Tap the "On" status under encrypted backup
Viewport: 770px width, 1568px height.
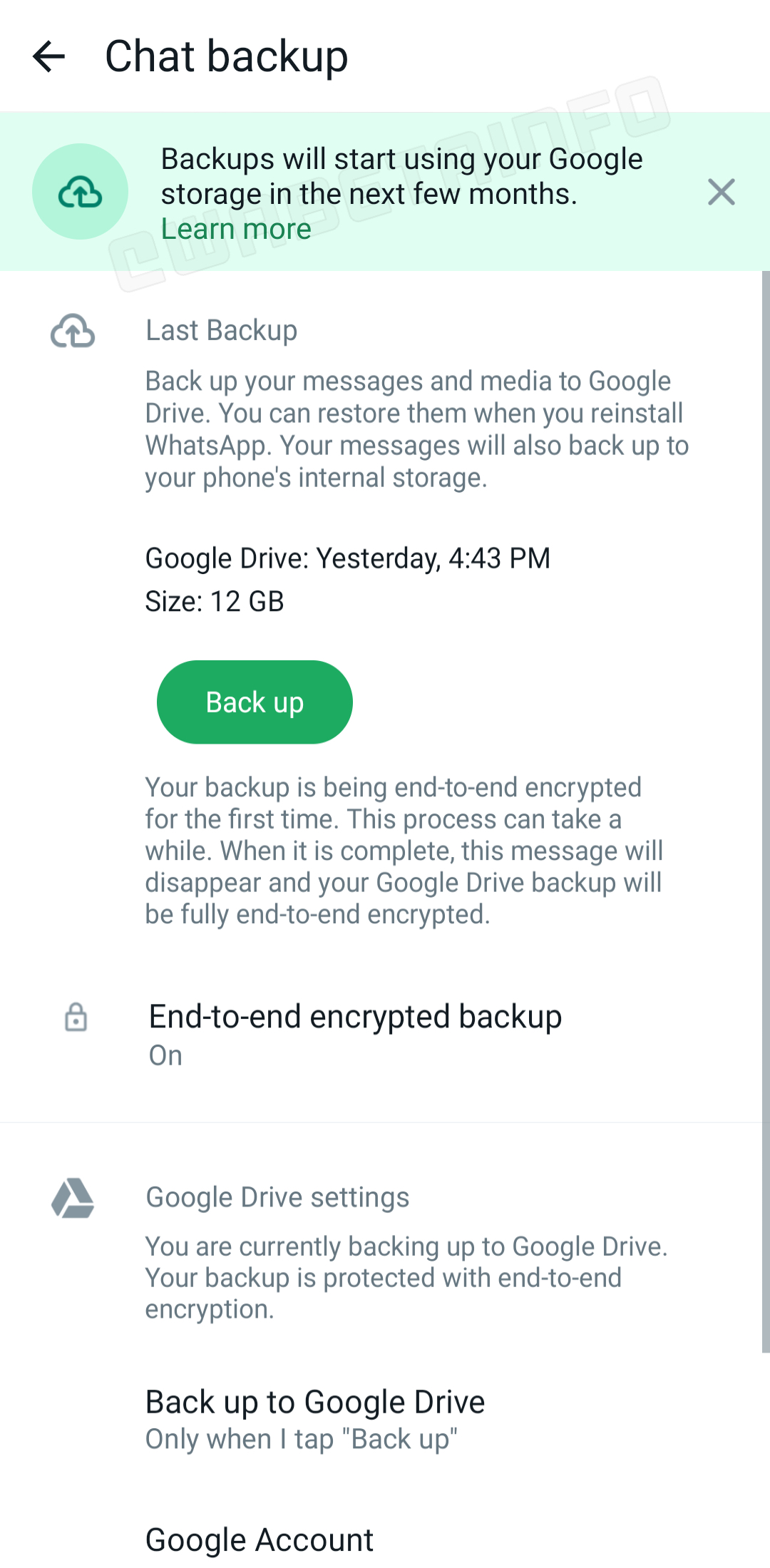[165, 1055]
